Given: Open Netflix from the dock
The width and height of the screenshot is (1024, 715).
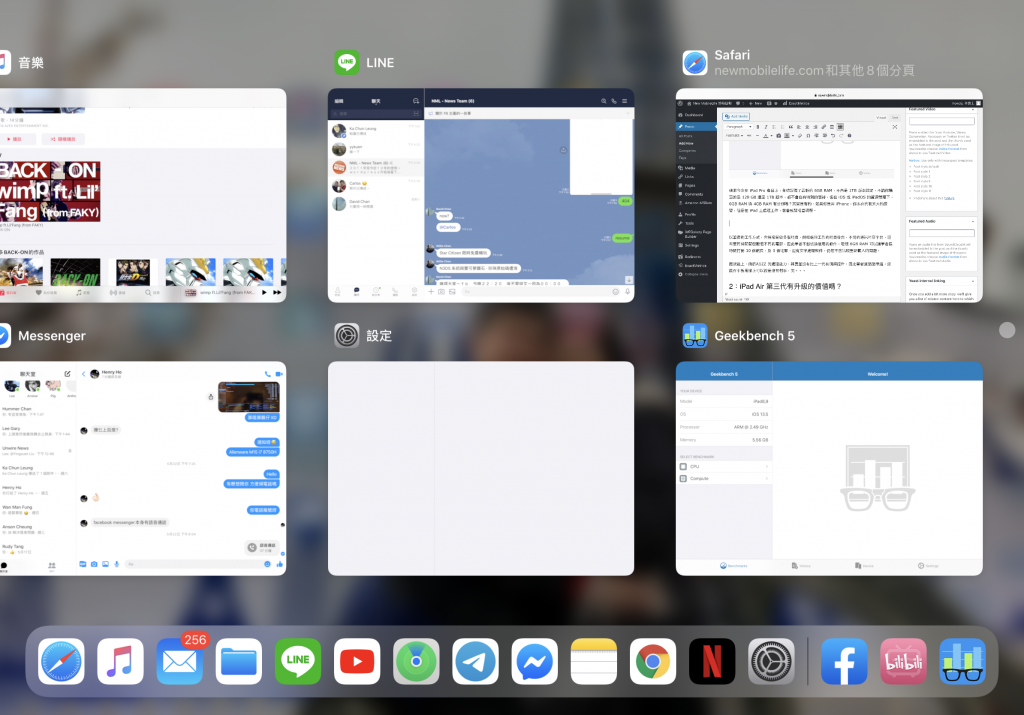Looking at the screenshot, I should click(x=712, y=661).
